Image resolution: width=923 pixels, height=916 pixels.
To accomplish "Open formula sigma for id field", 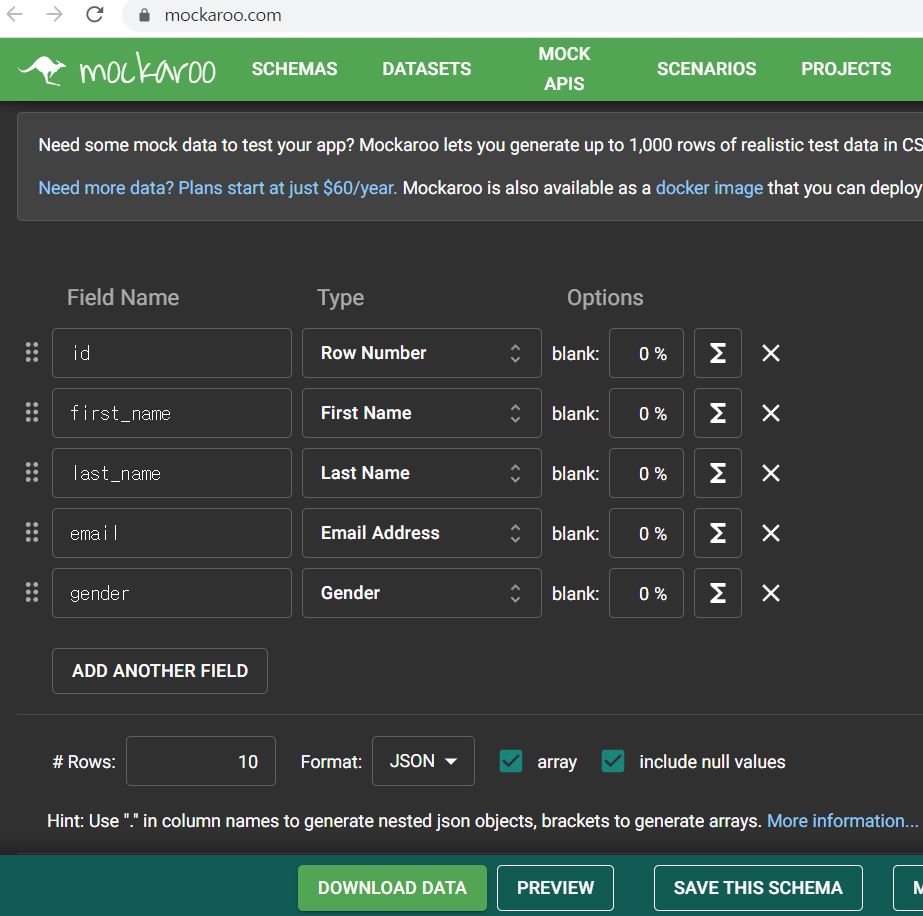I will click(x=718, y=353).
